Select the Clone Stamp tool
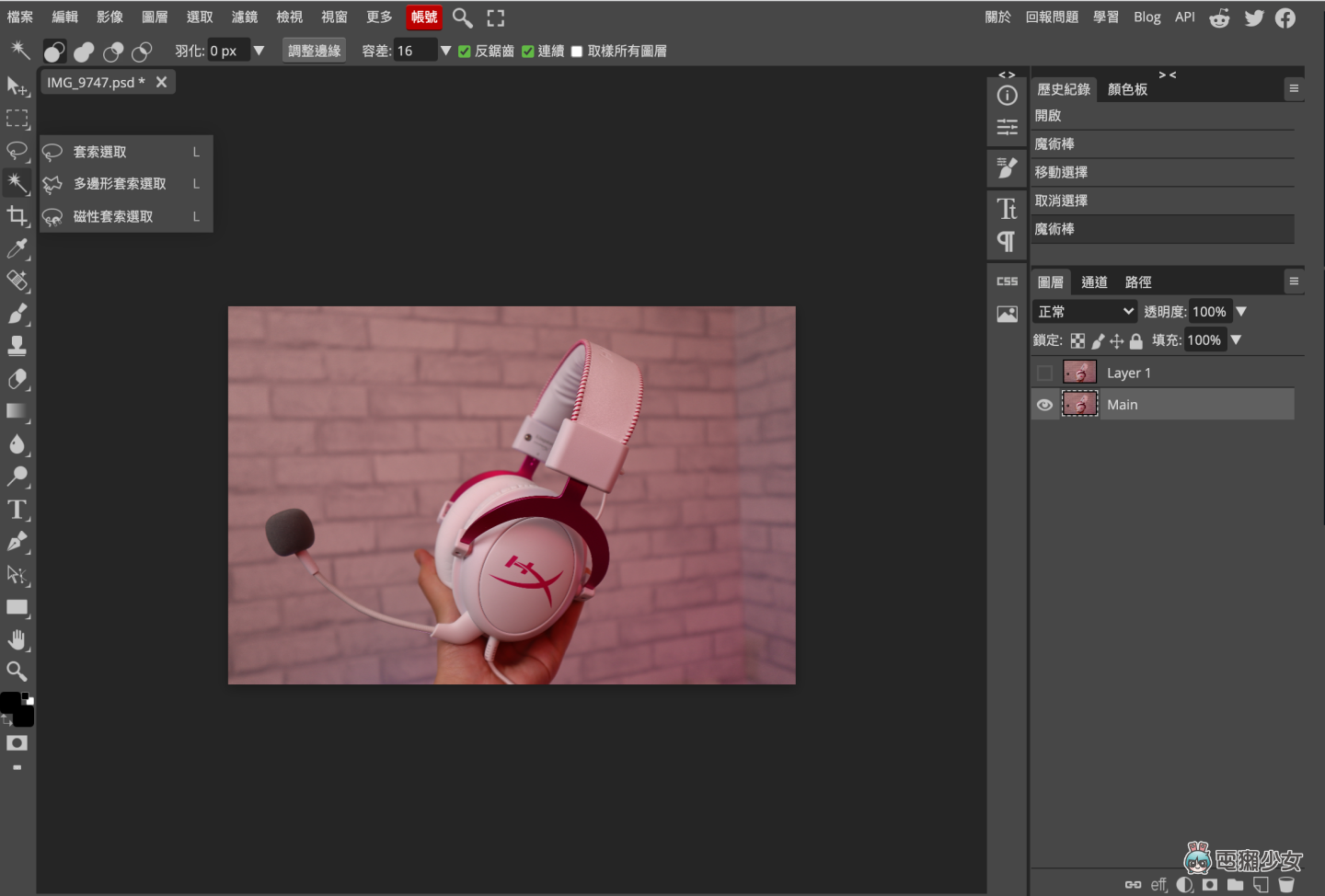The image size is (1325, 896). click(x=17, y=346)
